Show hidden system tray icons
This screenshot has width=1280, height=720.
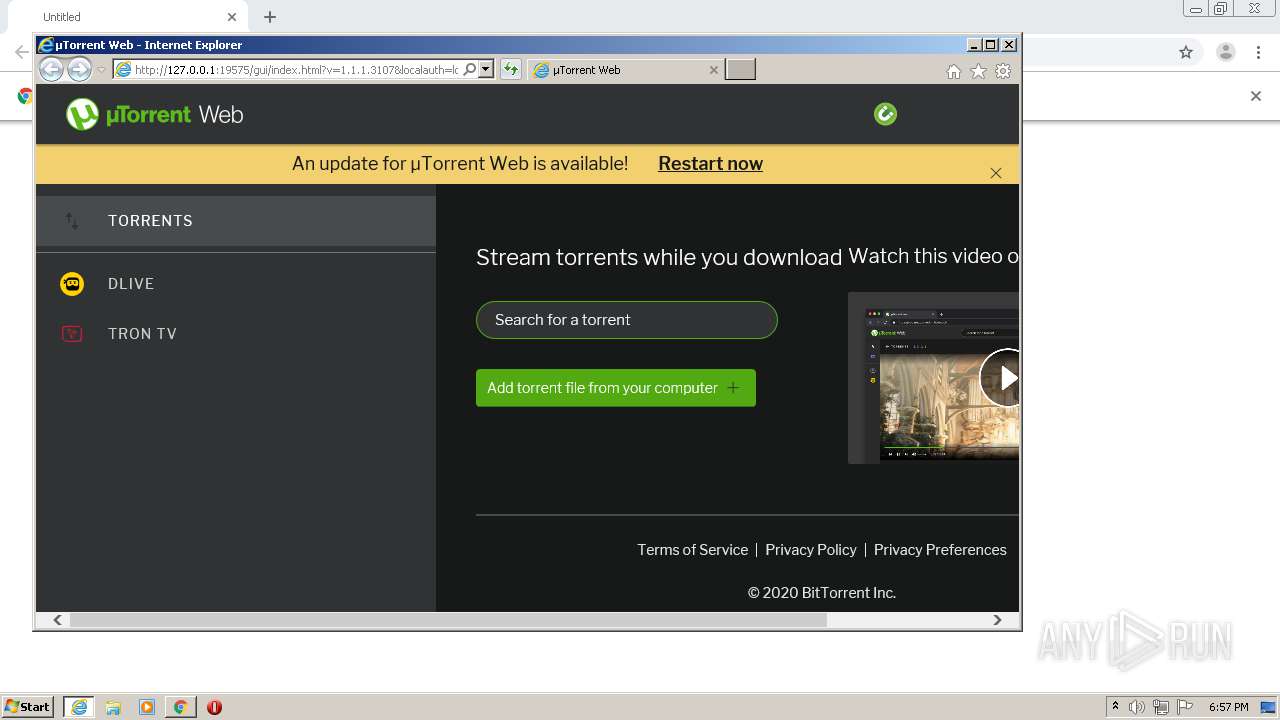pyautogui.click(x=1115, y=707)
